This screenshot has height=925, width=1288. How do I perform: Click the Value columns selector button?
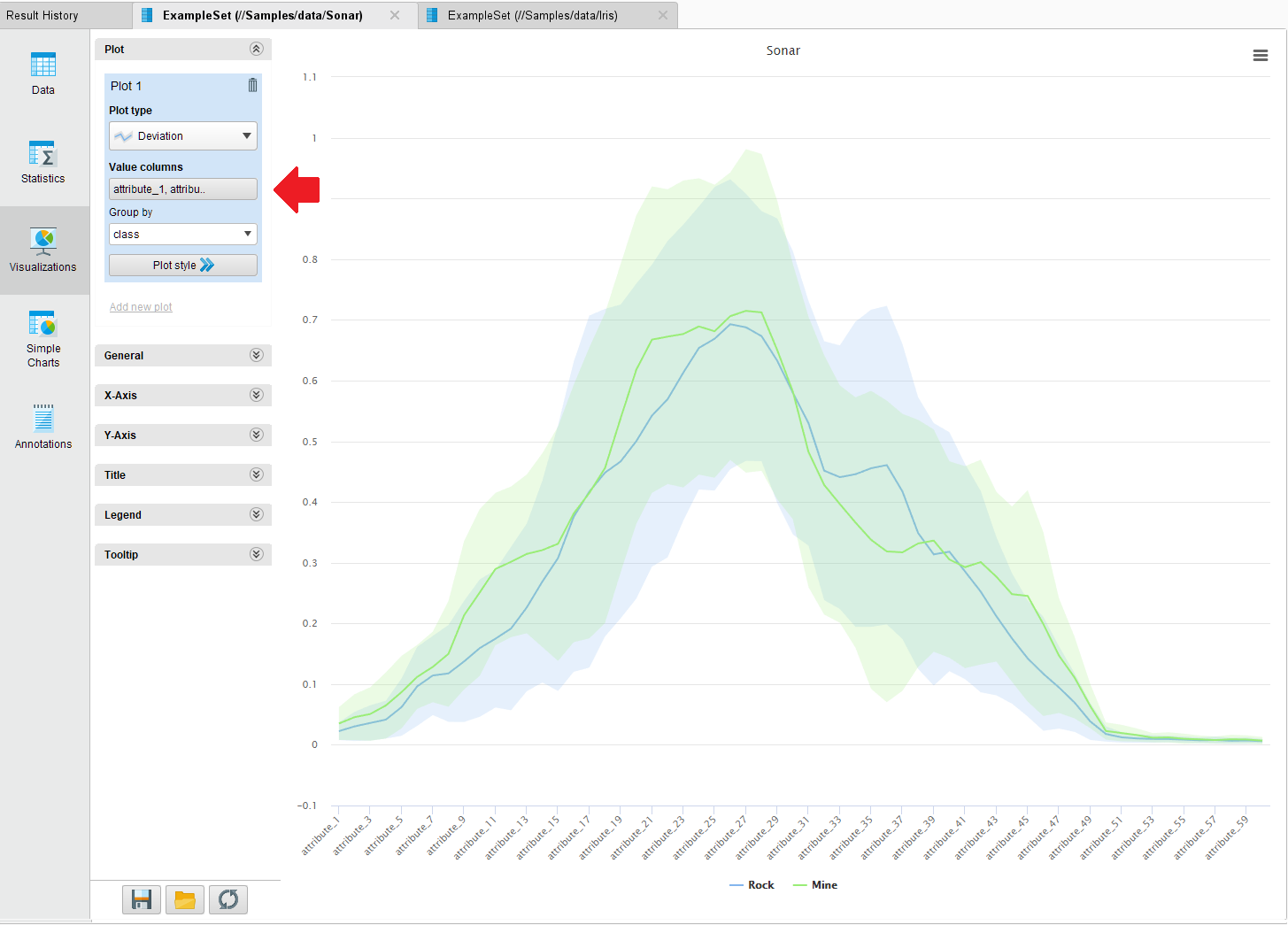183,189
